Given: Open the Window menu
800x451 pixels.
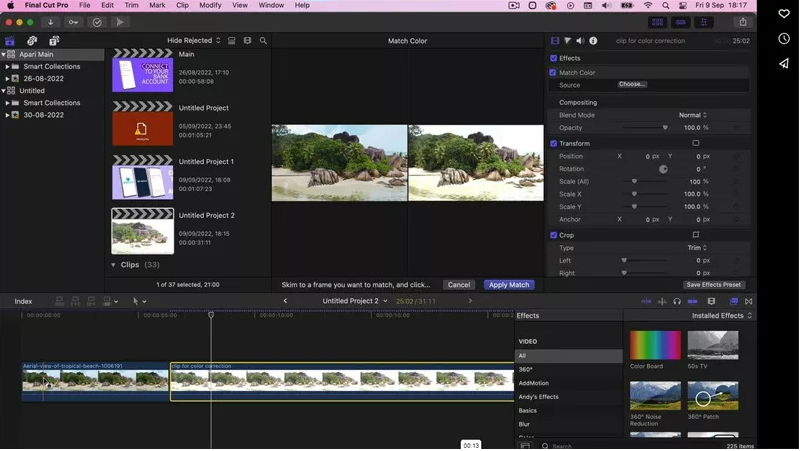Looking at the screenshot, I should (271, 5).
